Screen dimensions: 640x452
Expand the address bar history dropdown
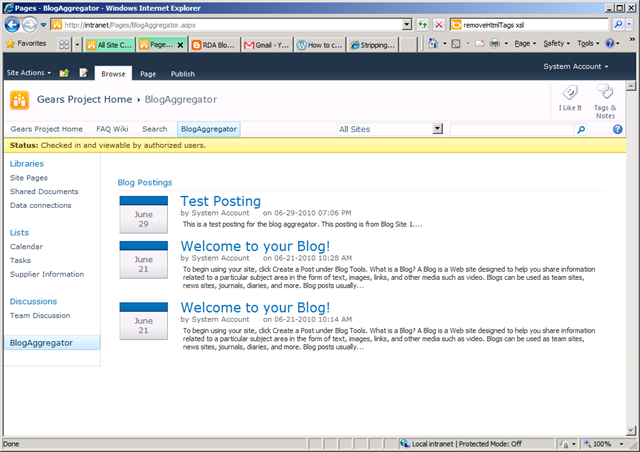coord(407,25)
